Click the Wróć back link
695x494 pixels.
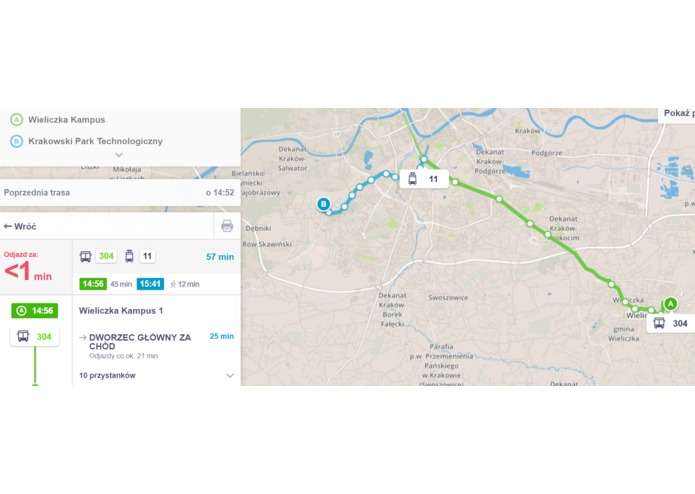pyautogui.click(x=20, y=226)
